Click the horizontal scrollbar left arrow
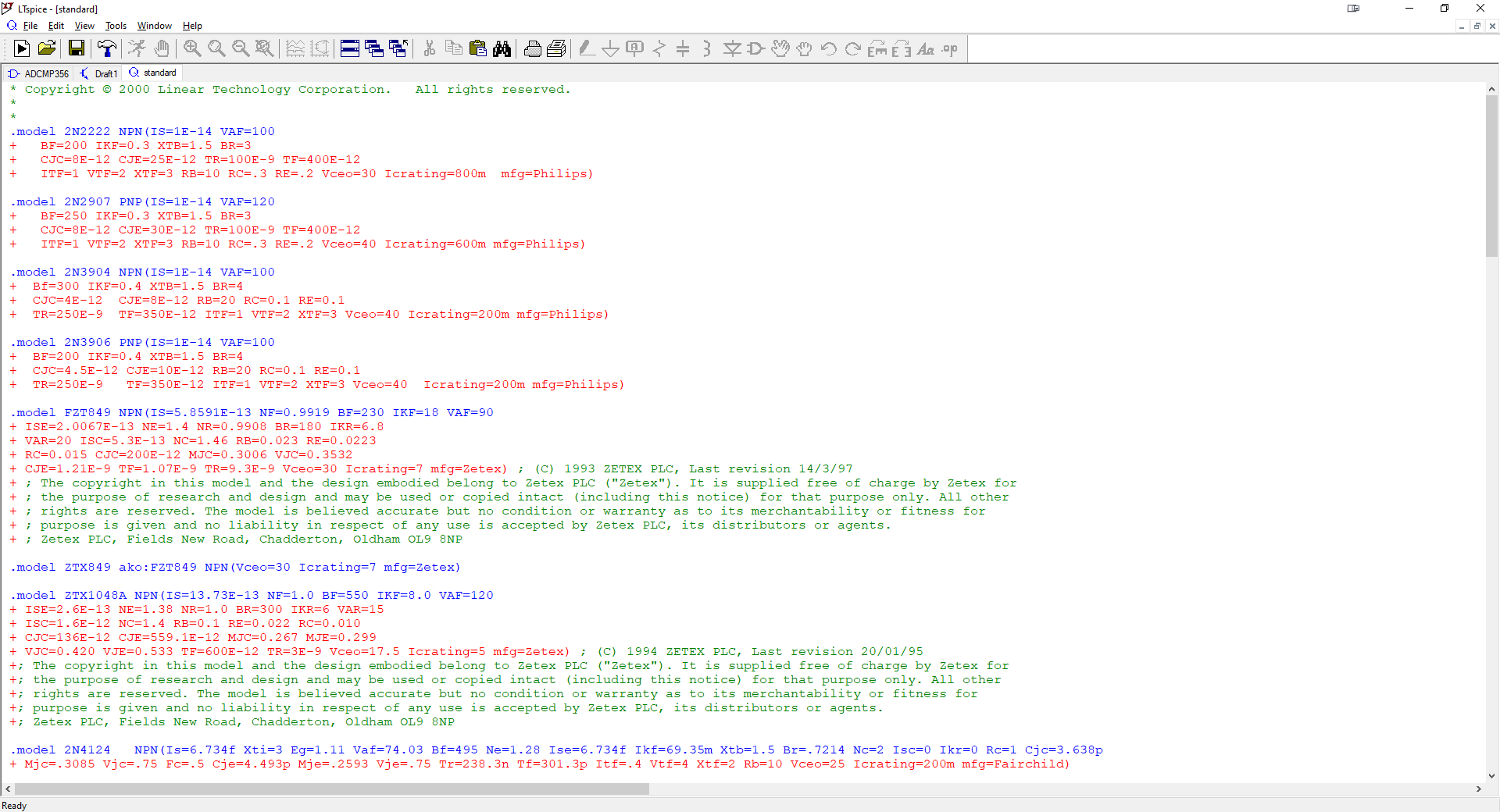Screen dimensions: 1500x812 tap(8, 789)
